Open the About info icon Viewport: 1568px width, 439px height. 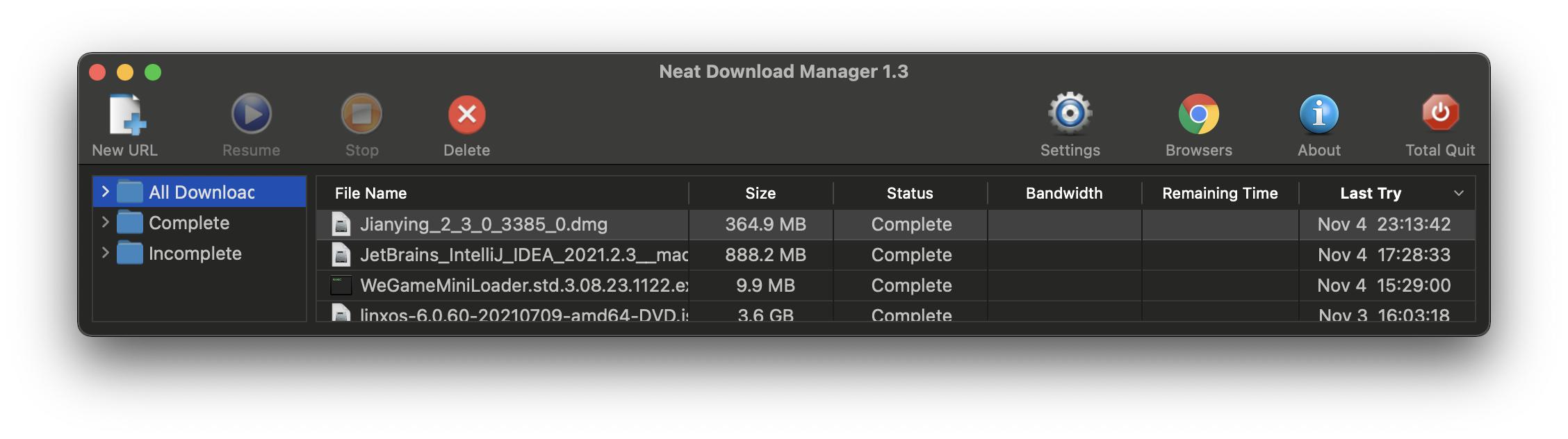pos(1318,115)
